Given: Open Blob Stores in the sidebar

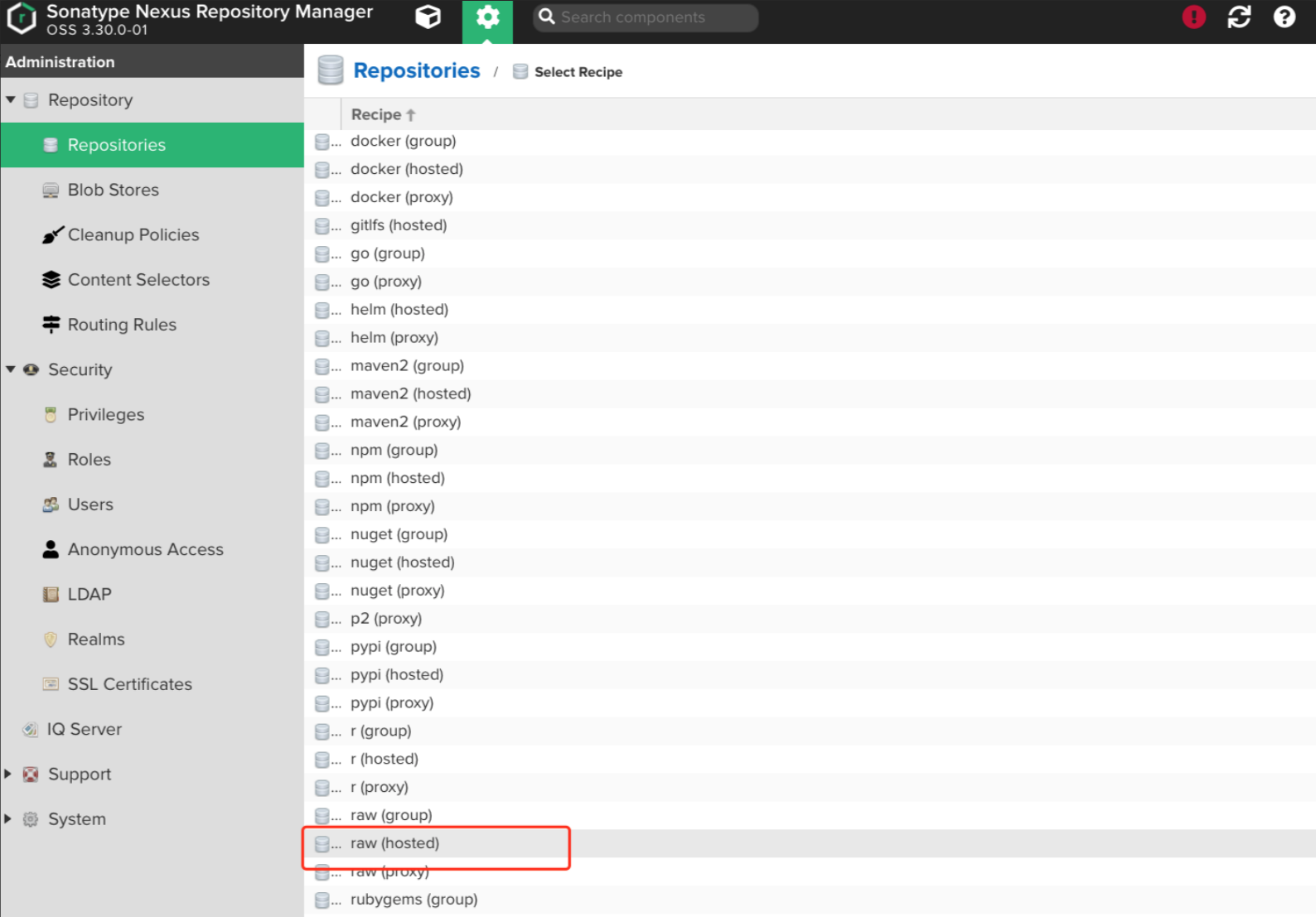Looking at the screenshot, I should click(152, 190).
